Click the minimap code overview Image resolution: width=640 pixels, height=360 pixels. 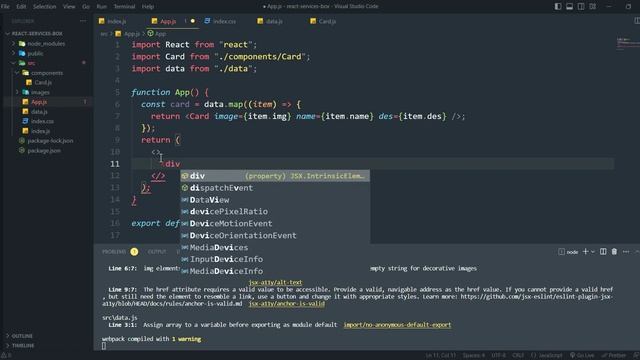click(627, 43)
